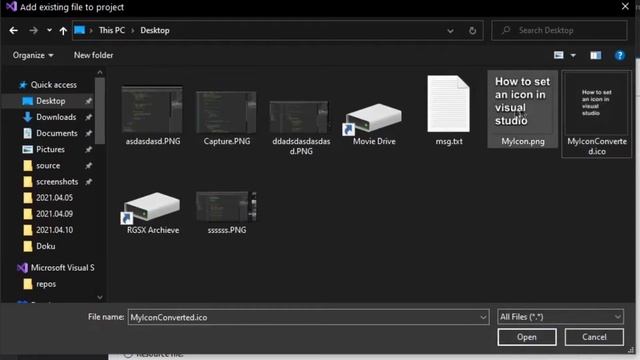Go forward with the right arrow

click(33, 30)
